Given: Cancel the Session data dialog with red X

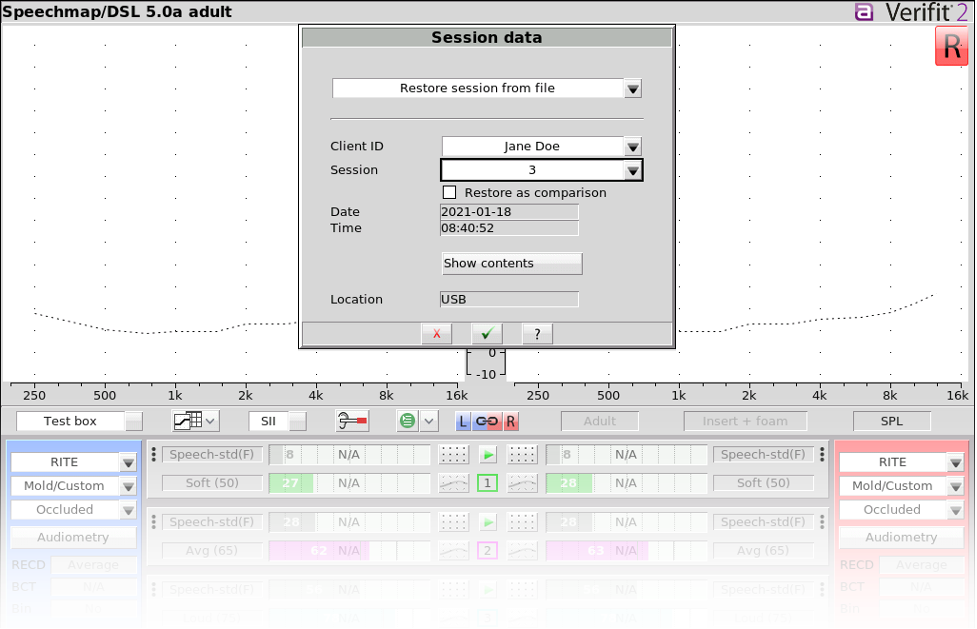Looking at the screenshot, I should pyautogui.click(x=437, y=334).
